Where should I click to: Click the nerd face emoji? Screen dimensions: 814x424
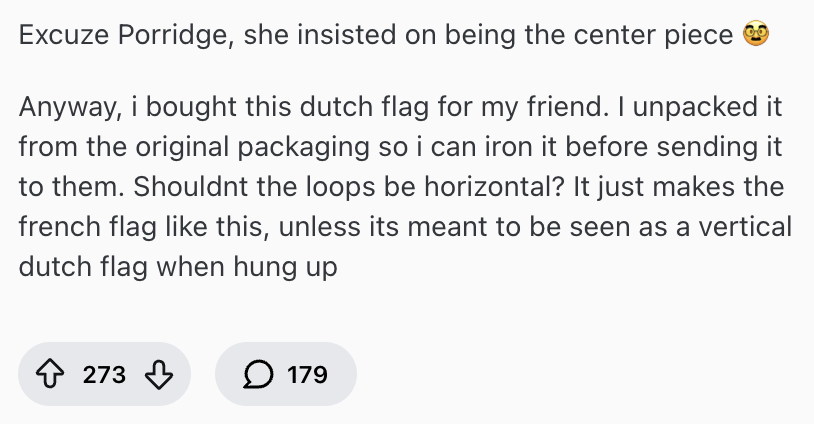click(x=756, y=36)
